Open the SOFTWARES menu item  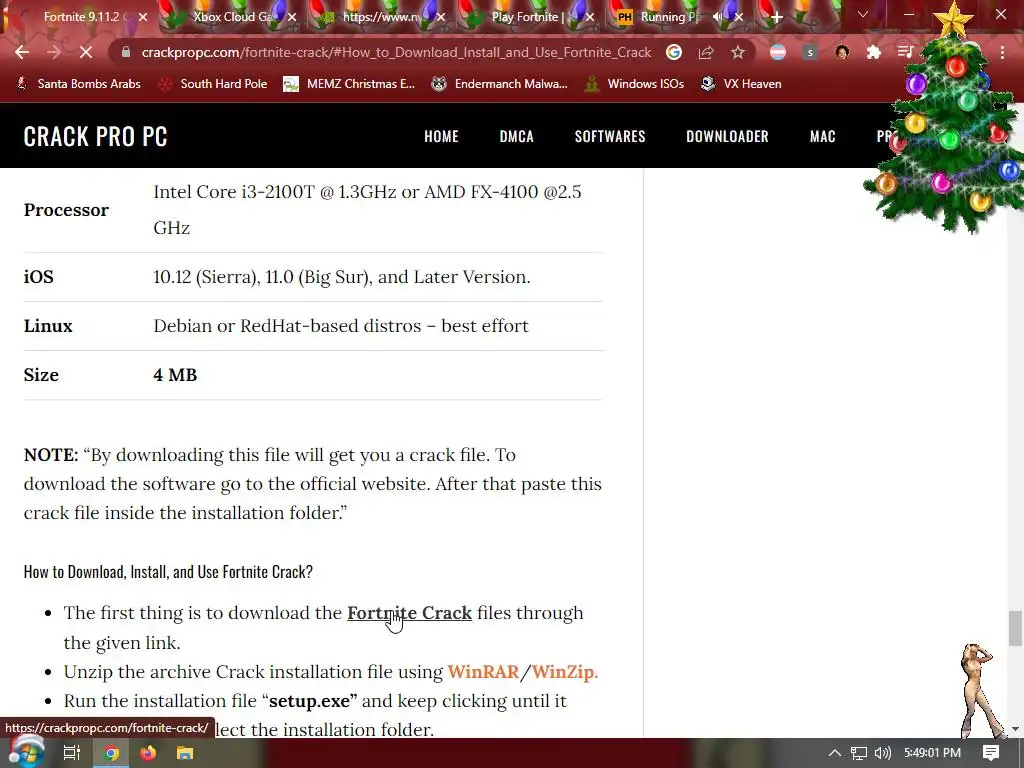[610, 136]
